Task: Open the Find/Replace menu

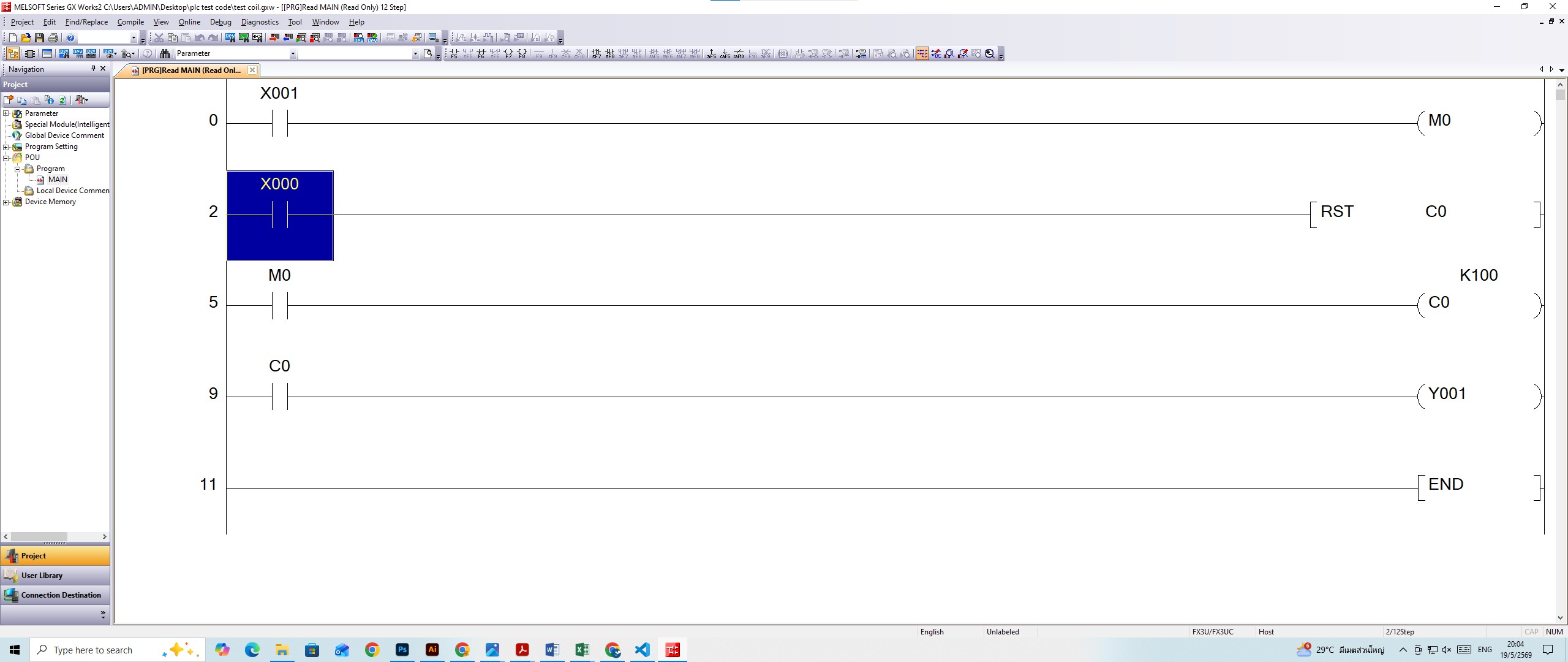Action: (86, 22)
